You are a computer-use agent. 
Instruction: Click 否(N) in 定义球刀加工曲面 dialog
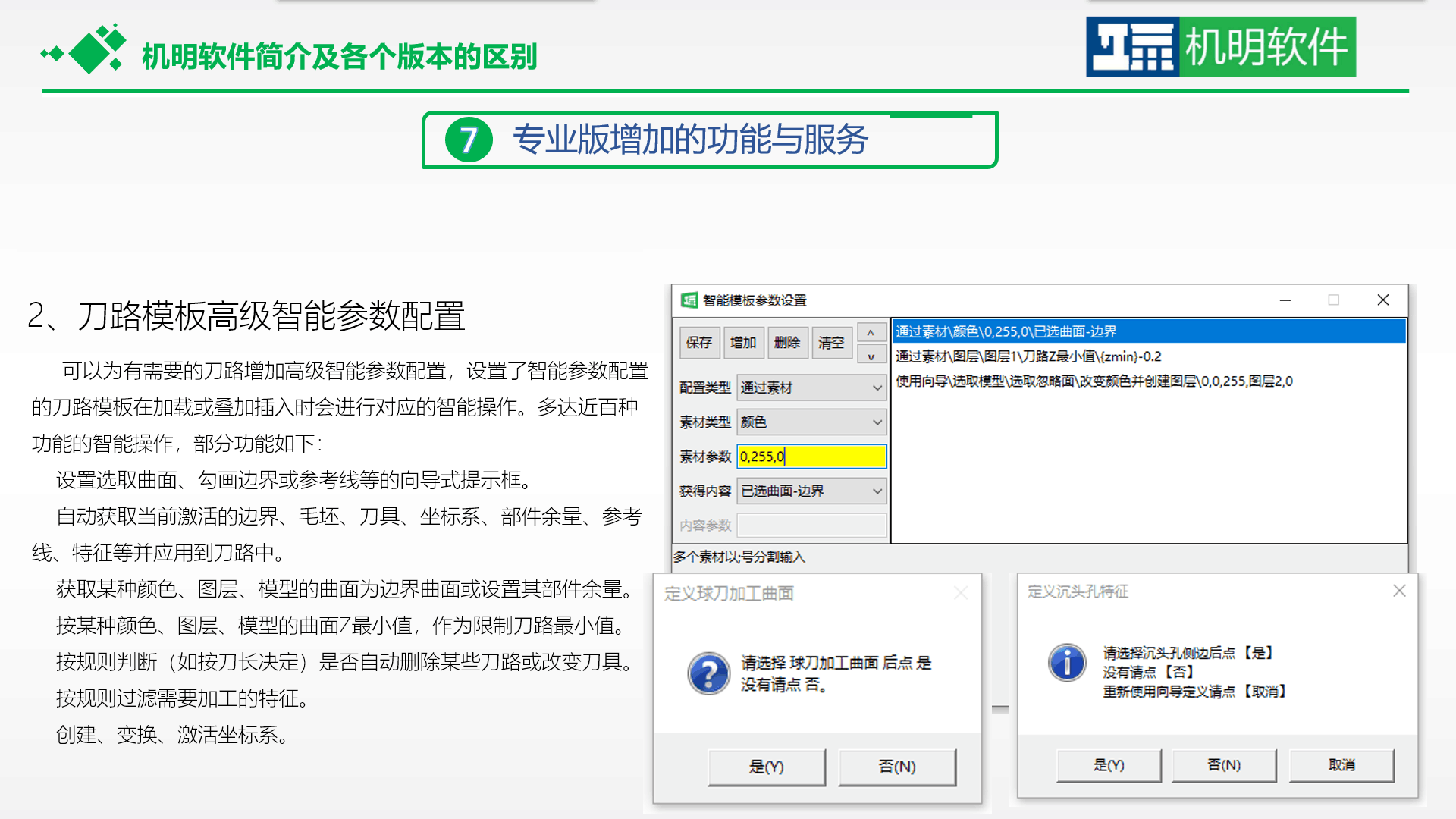897,767
